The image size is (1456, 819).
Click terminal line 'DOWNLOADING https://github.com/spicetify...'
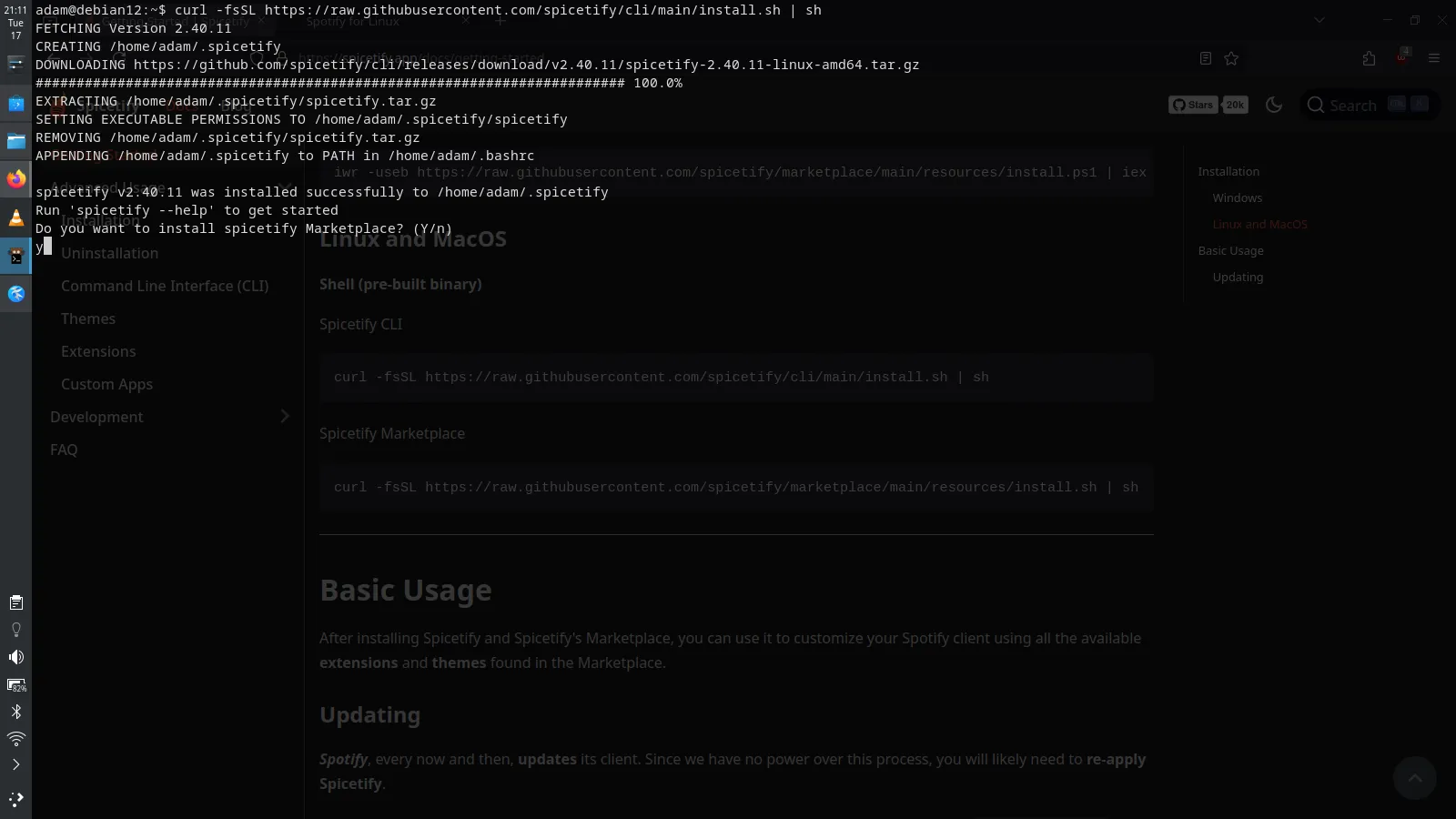click(477, 65)
